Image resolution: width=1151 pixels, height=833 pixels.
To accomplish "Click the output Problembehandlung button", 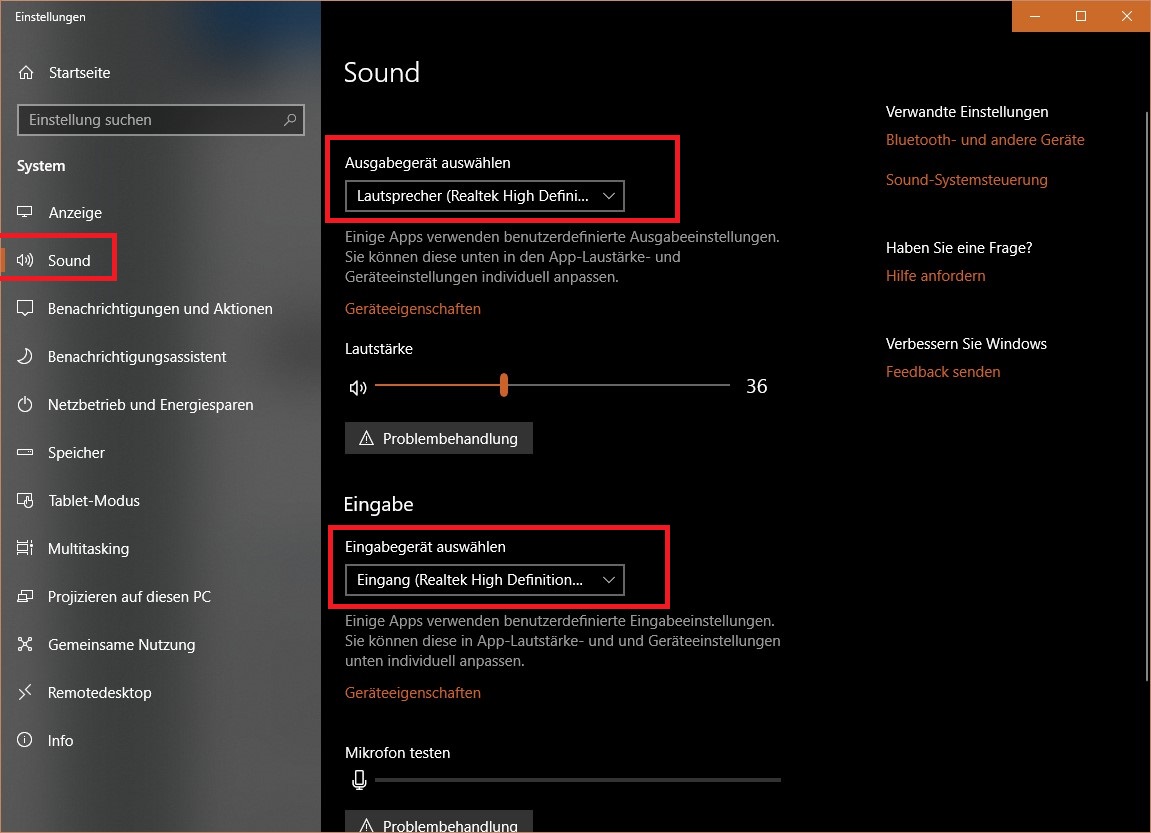I will tap(439, 438).
